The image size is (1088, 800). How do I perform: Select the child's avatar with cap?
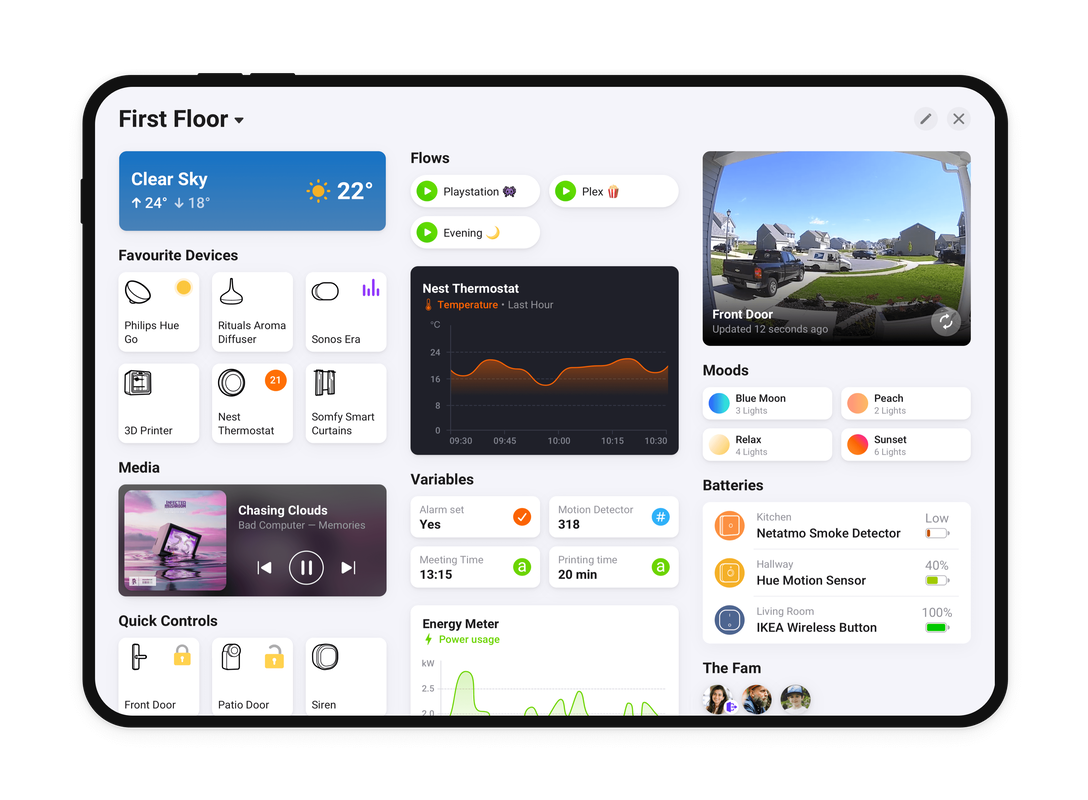[795, 699]
